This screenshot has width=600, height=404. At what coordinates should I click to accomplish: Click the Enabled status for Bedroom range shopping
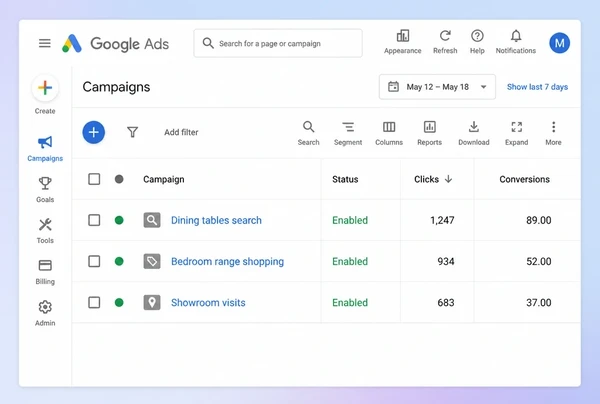pyautogui.click(x=350, y=261)
